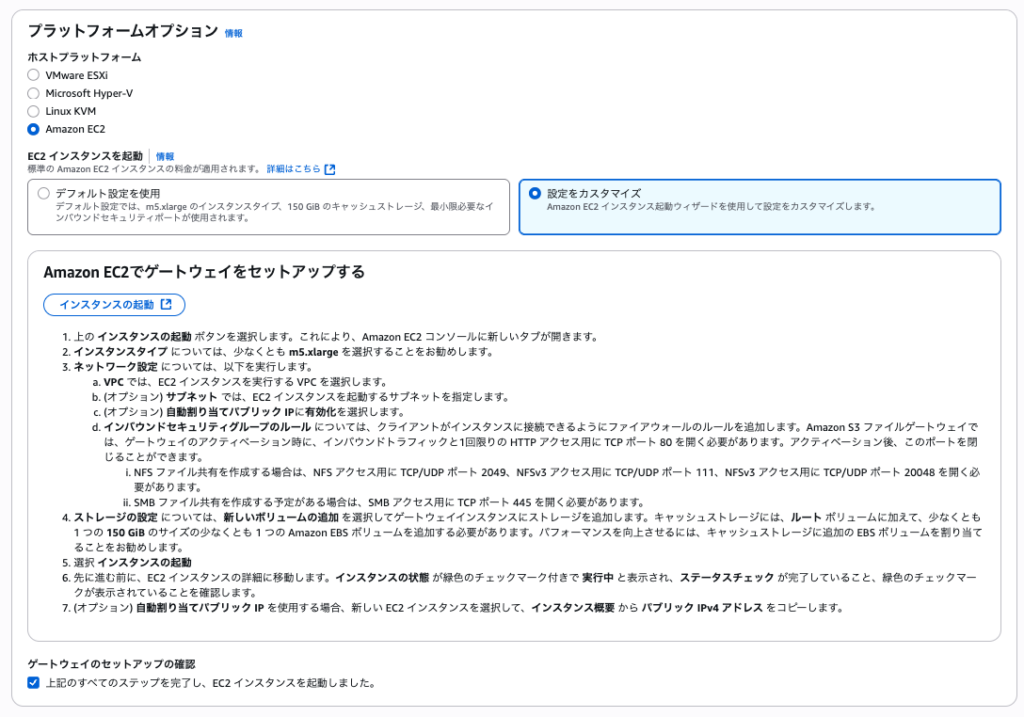The height and width of the screenshot is (717, 1024).
Task: Click the bold "インスタンスタイプ" text in step 2
Action: 120,352
